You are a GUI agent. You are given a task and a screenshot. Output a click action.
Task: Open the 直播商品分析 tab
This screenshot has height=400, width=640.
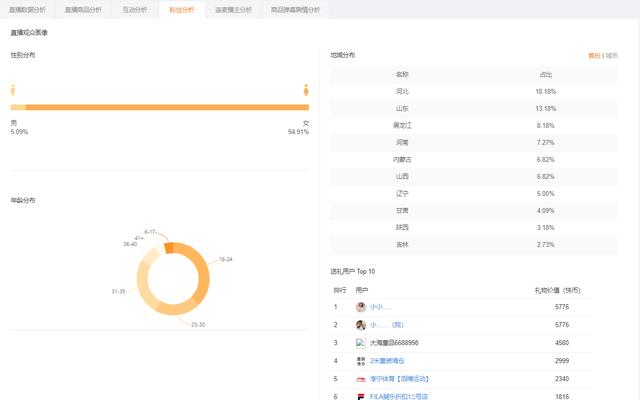click(x=83, y=9)
